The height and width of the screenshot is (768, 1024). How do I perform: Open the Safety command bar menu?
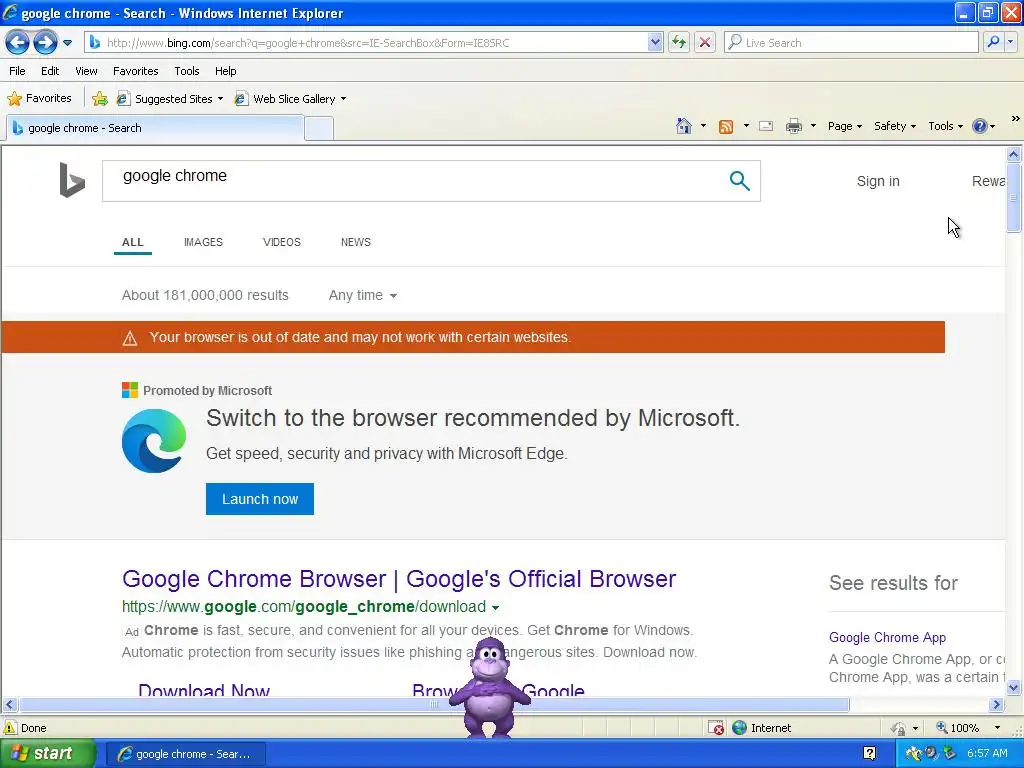[895, 126]
